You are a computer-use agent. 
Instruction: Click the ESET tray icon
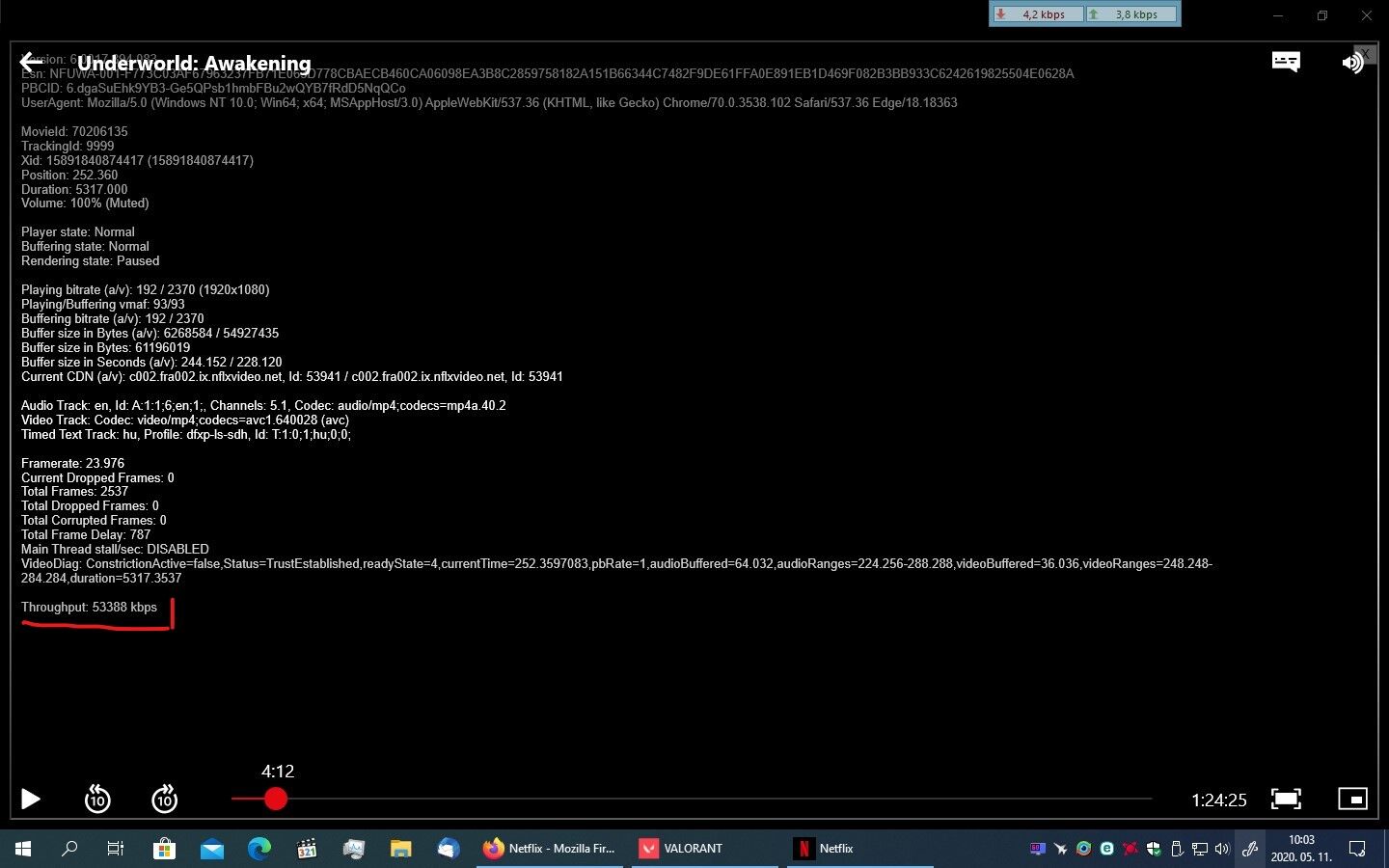tap(1107, 849)
